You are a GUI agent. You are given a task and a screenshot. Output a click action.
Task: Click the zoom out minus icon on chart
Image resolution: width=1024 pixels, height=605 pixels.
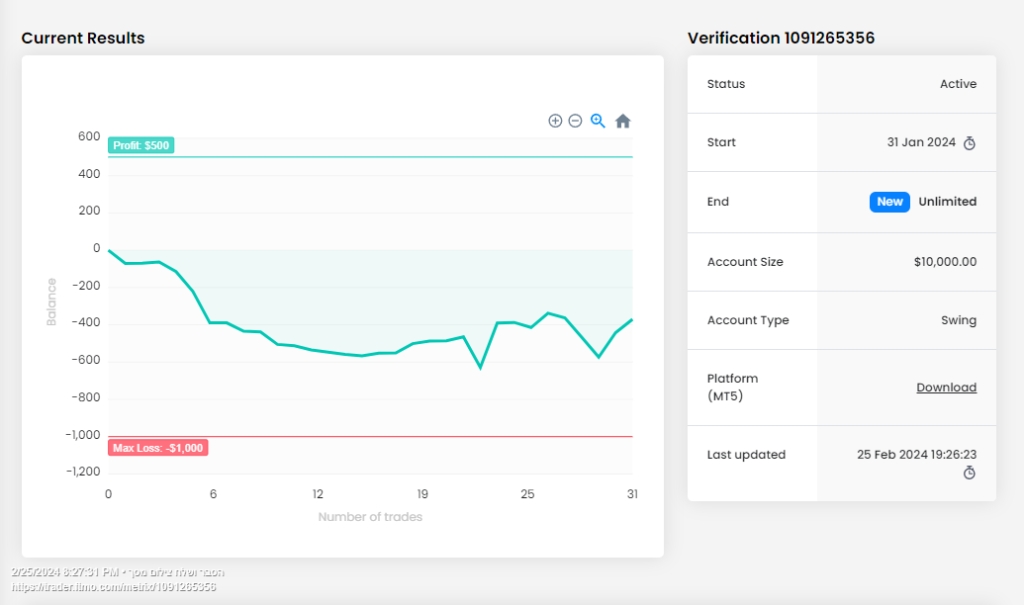pyautogui.click(x=575, y=121)
